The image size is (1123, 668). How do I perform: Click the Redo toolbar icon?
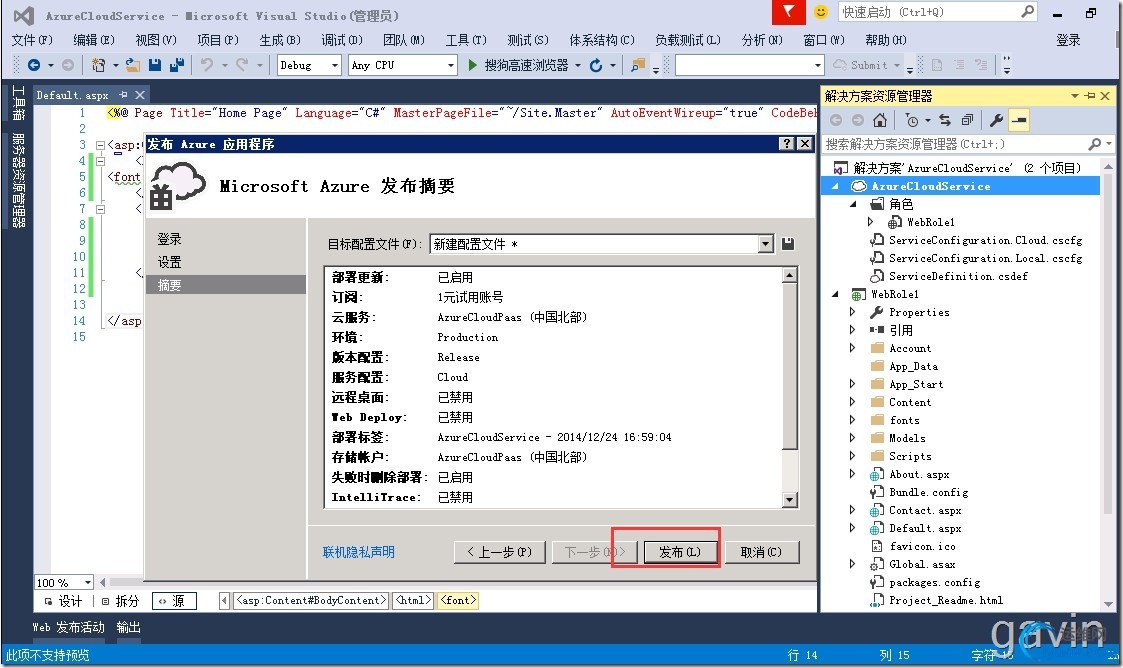pyautogui.click(x=242, y=65)
